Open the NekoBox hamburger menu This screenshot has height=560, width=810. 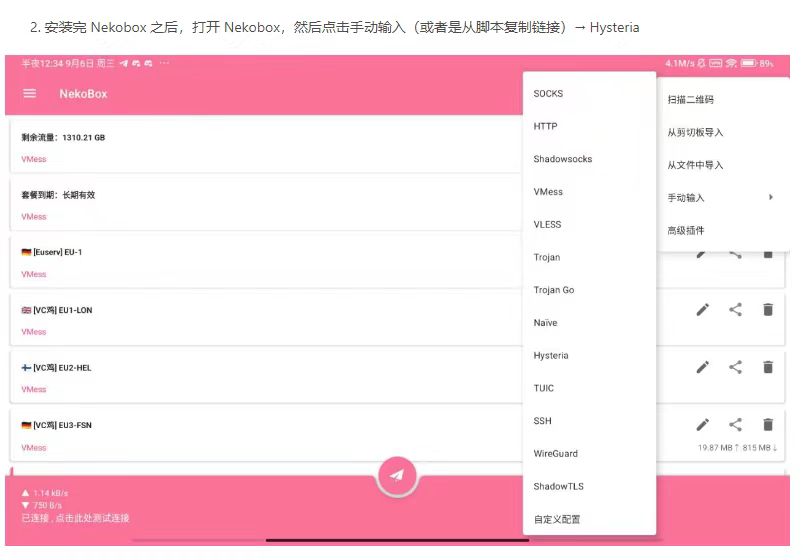[x=30, y=94]
